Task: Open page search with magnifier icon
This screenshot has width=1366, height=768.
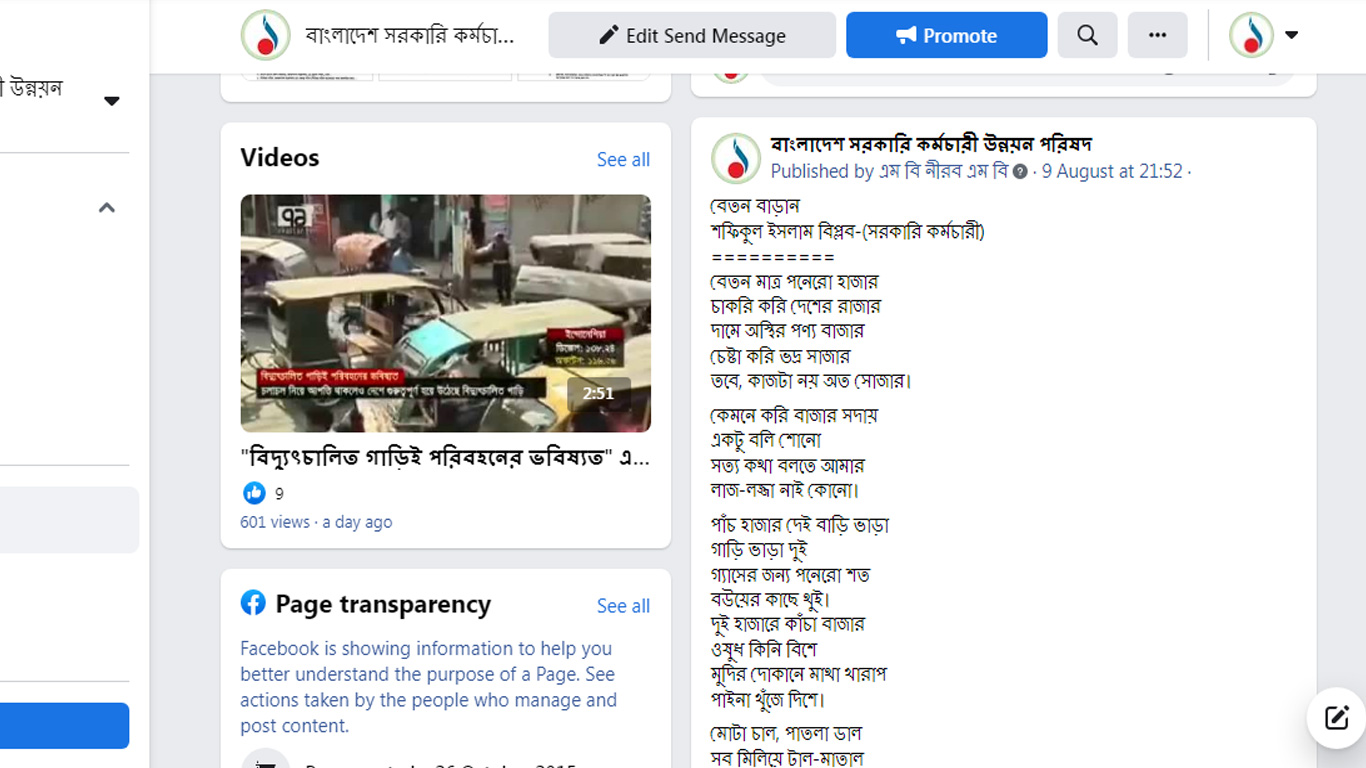Action: [1087, 35]
